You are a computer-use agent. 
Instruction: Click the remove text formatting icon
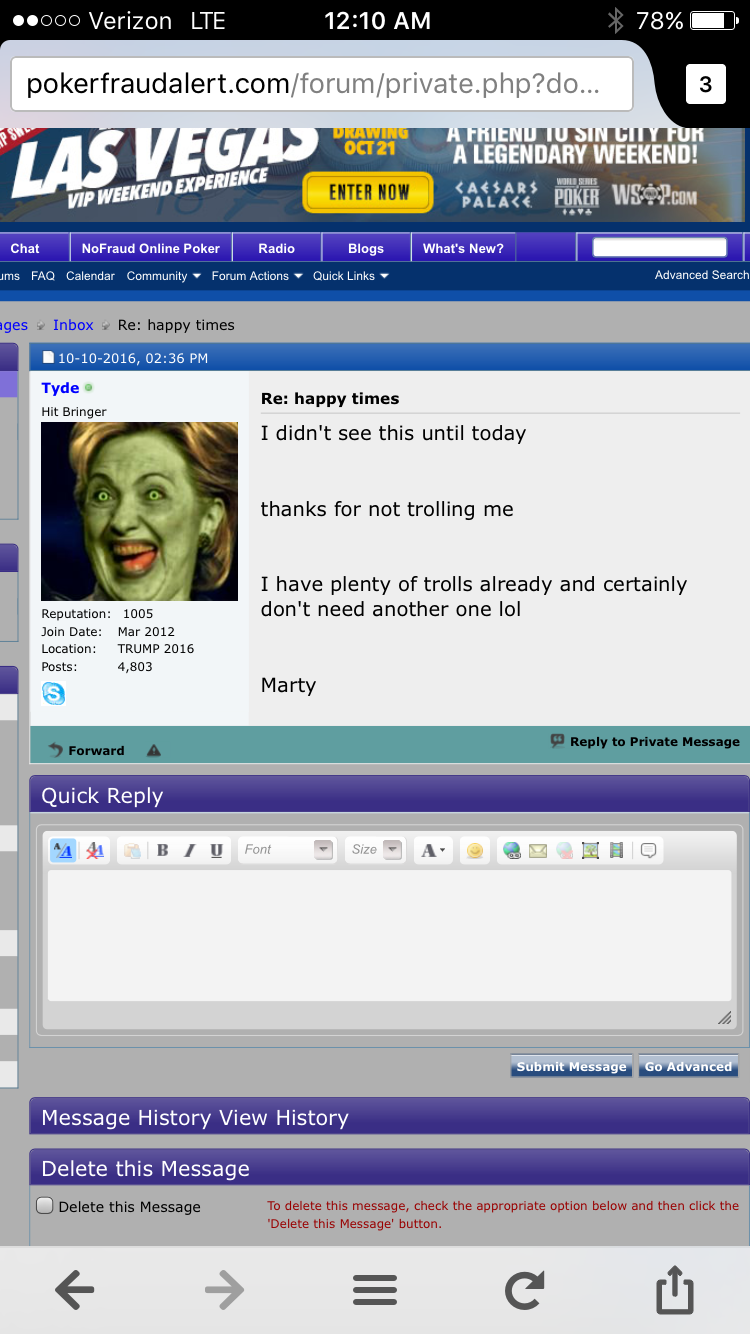pos(94,850)
